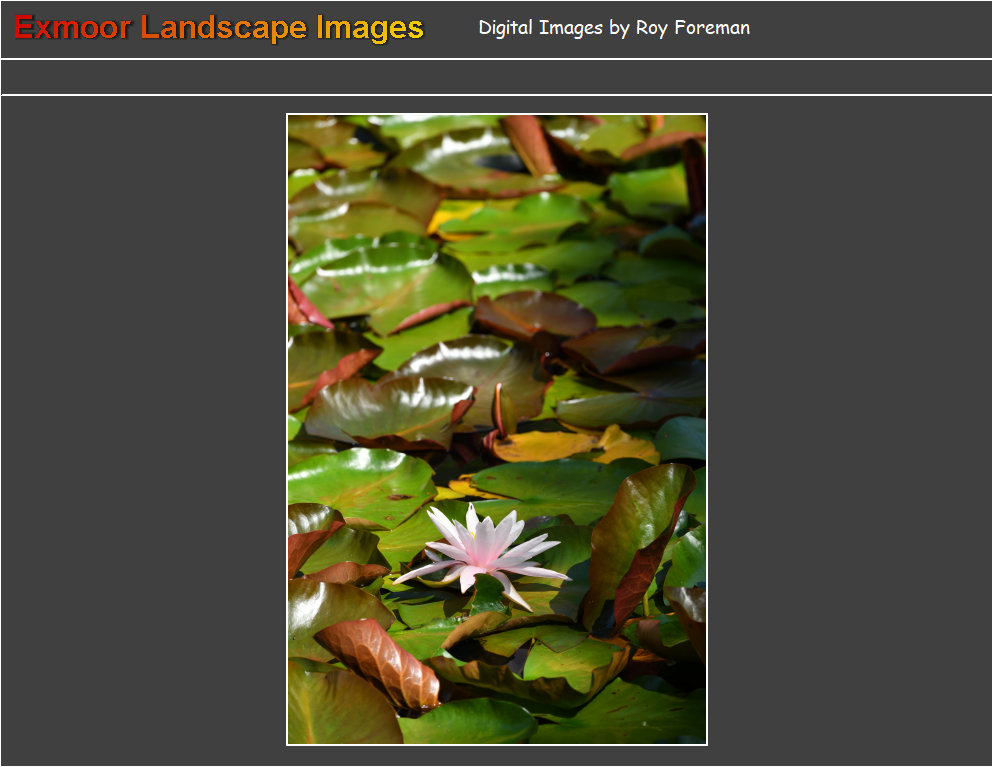
Task: Click the pink water lily flower
Action: pyautogui.click(x=484, y=551)
